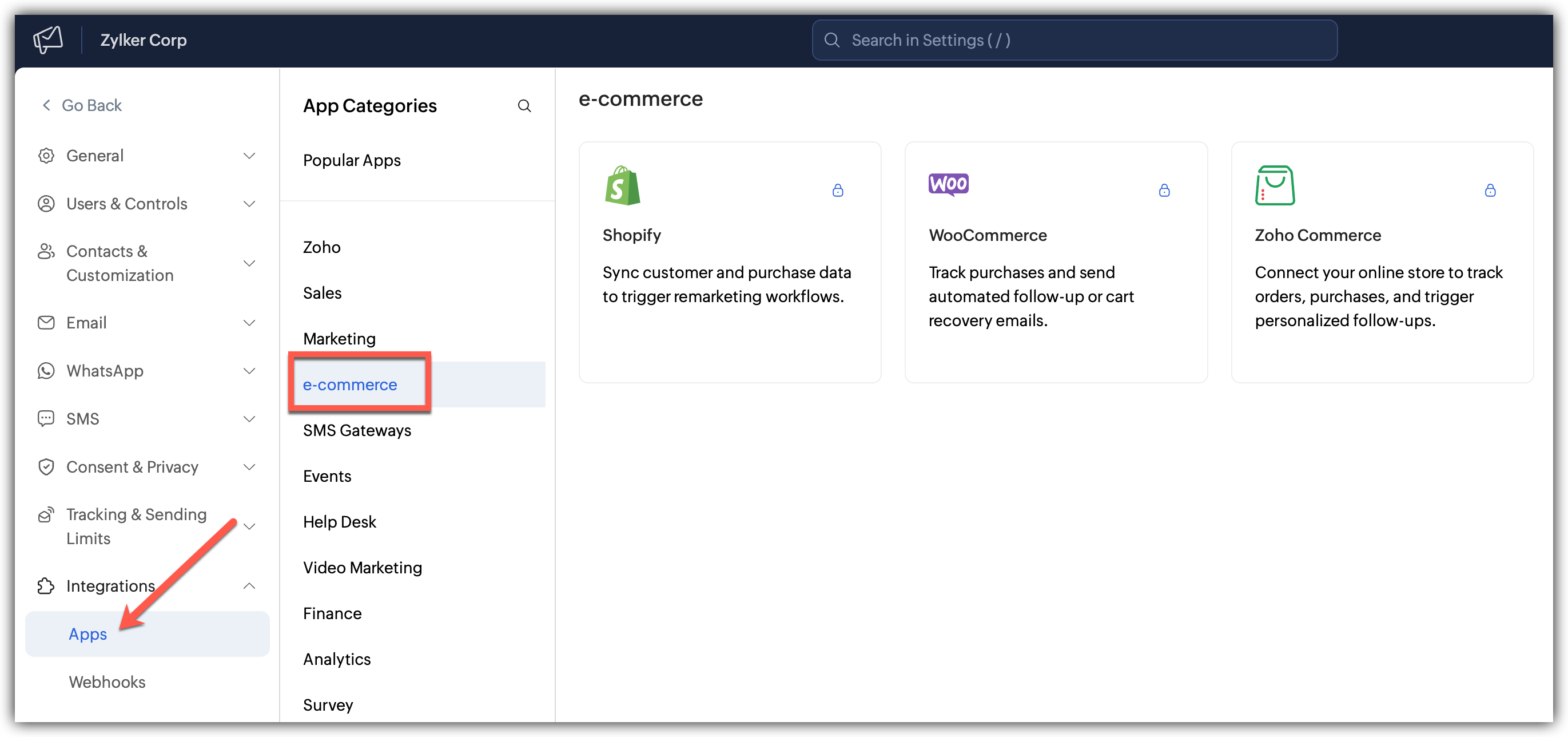Click the WooCommerce card description text
The image size is (1568, 737).
[x=1031, y=296]
